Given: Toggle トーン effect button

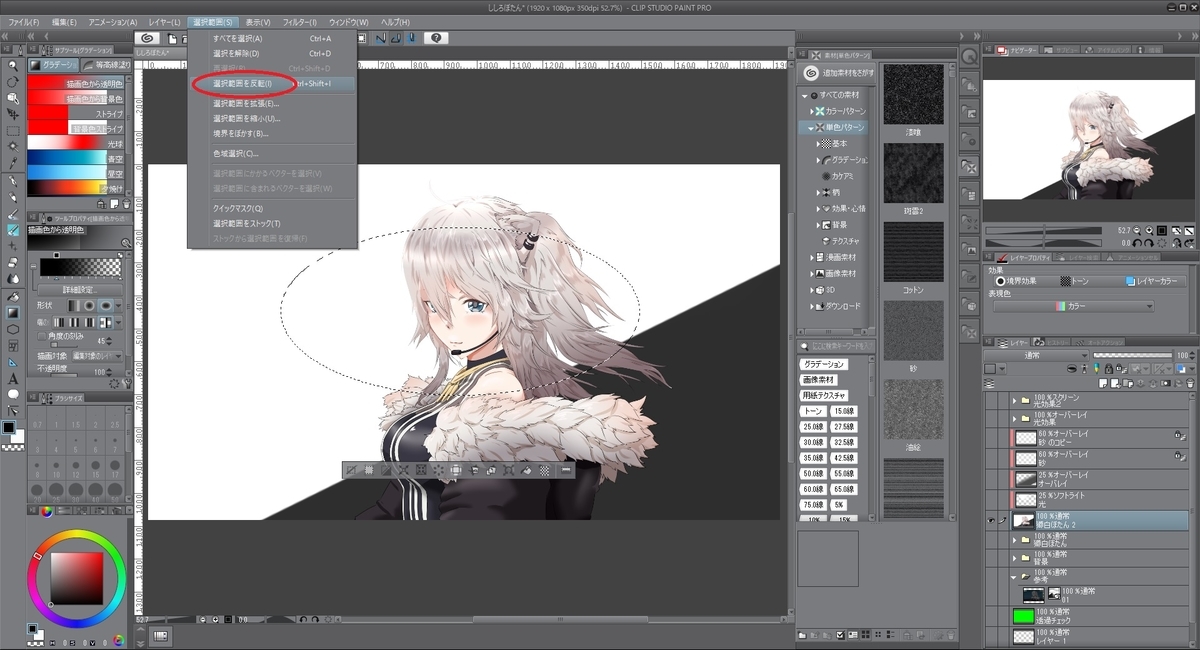Looking at the screenshot, I should [x=1074, y=281].
